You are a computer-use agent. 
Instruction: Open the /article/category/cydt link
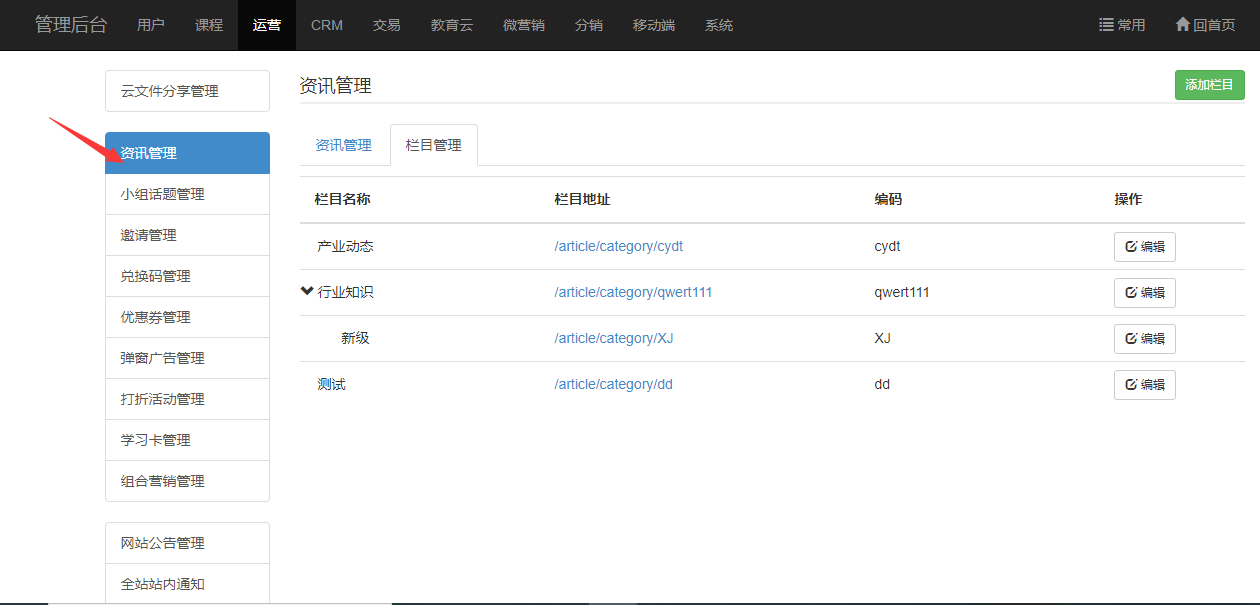click(x=618, y=246)
